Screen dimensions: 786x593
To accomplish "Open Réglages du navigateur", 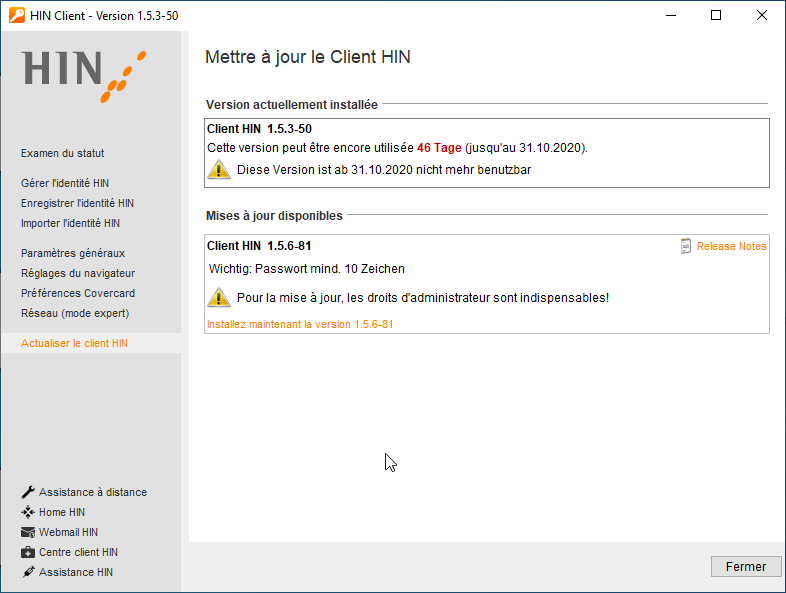I will click(x=78, y=274).
